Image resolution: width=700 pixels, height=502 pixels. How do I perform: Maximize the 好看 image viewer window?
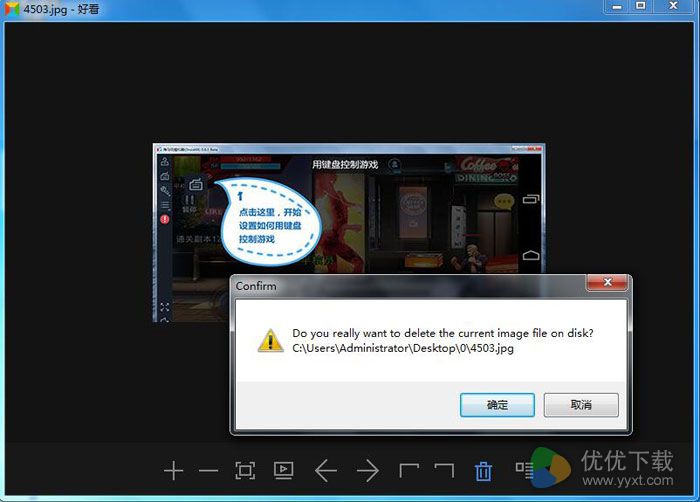pos(641,6)
